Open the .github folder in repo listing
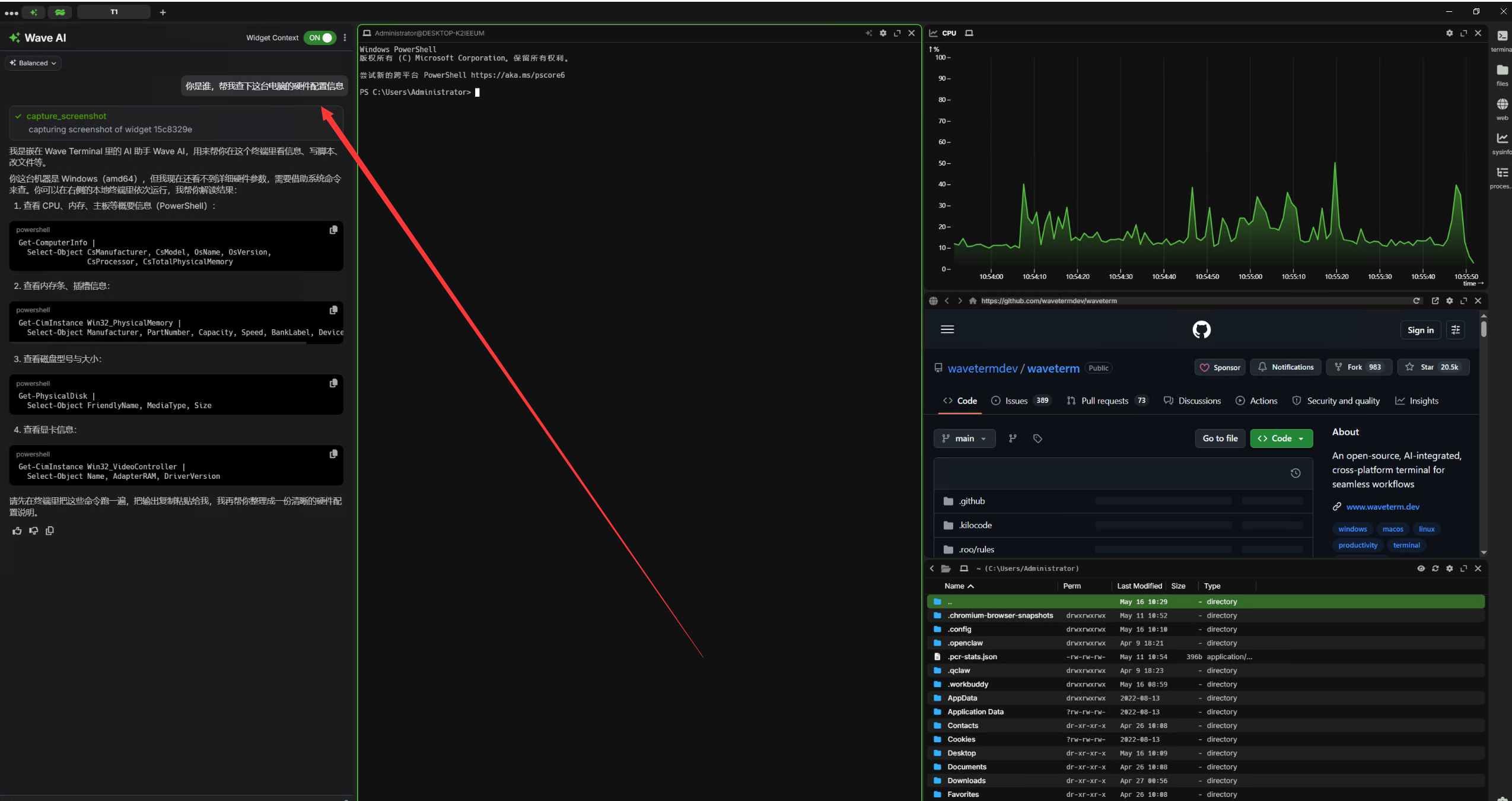Screen dimensions: 1512x801 [x=972, y=501]
